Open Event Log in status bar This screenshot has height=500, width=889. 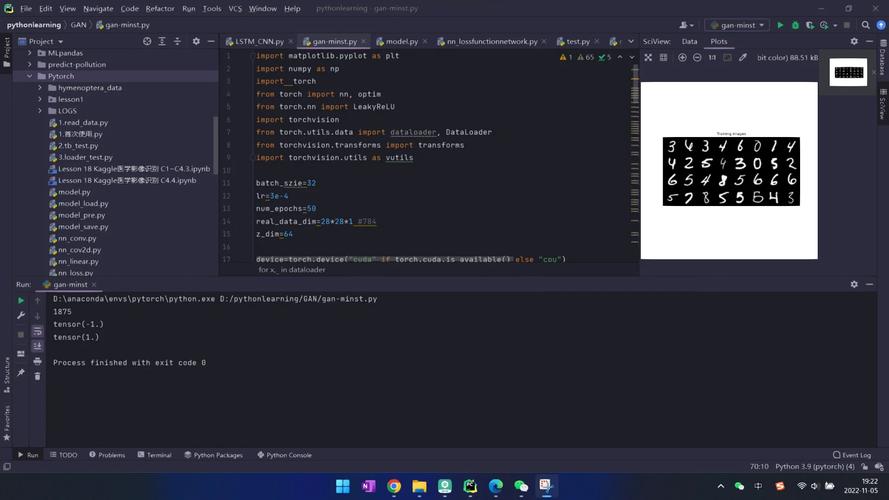[852, 455]
